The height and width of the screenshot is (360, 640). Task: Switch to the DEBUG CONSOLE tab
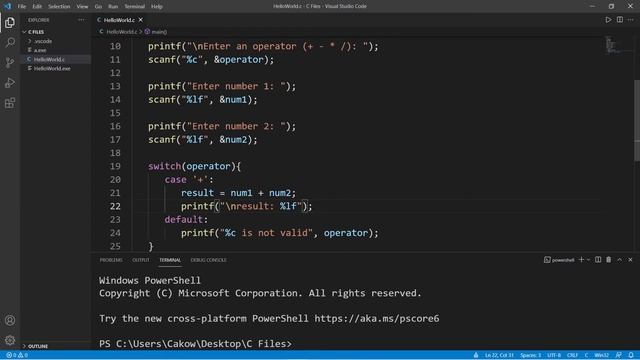click(209, 260)
